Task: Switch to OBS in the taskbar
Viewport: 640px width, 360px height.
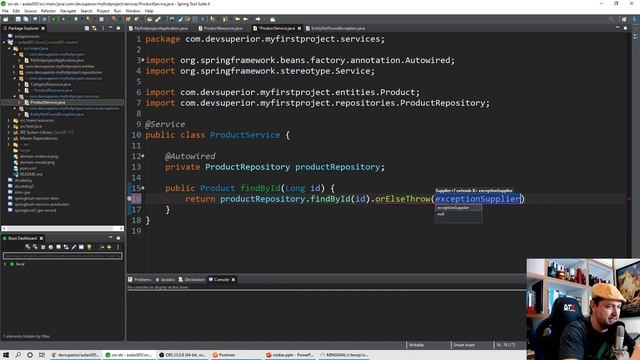Action: pyautogui.click(x=182, y=355)
